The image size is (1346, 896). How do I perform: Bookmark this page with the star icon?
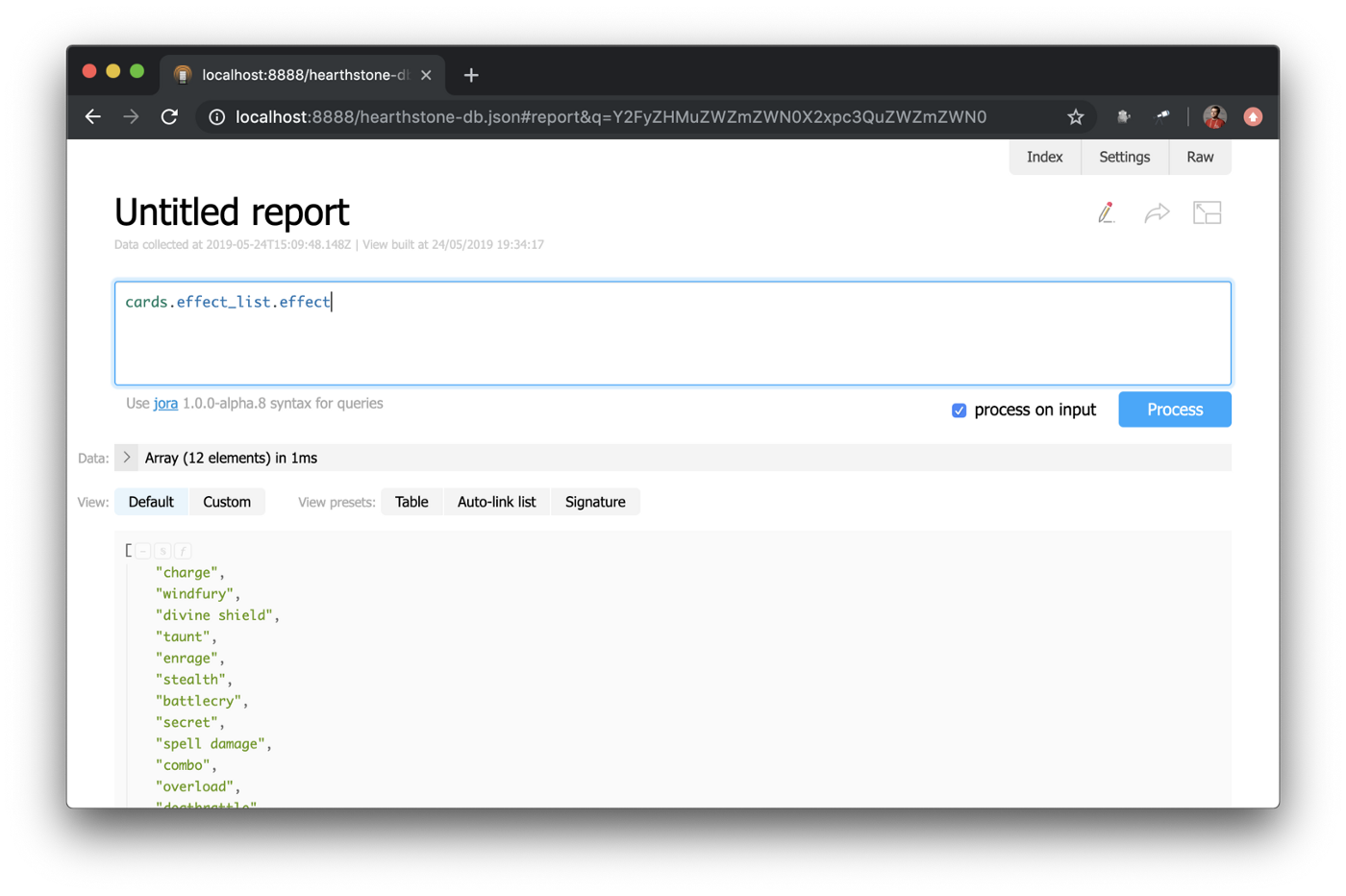[1075, 117]
